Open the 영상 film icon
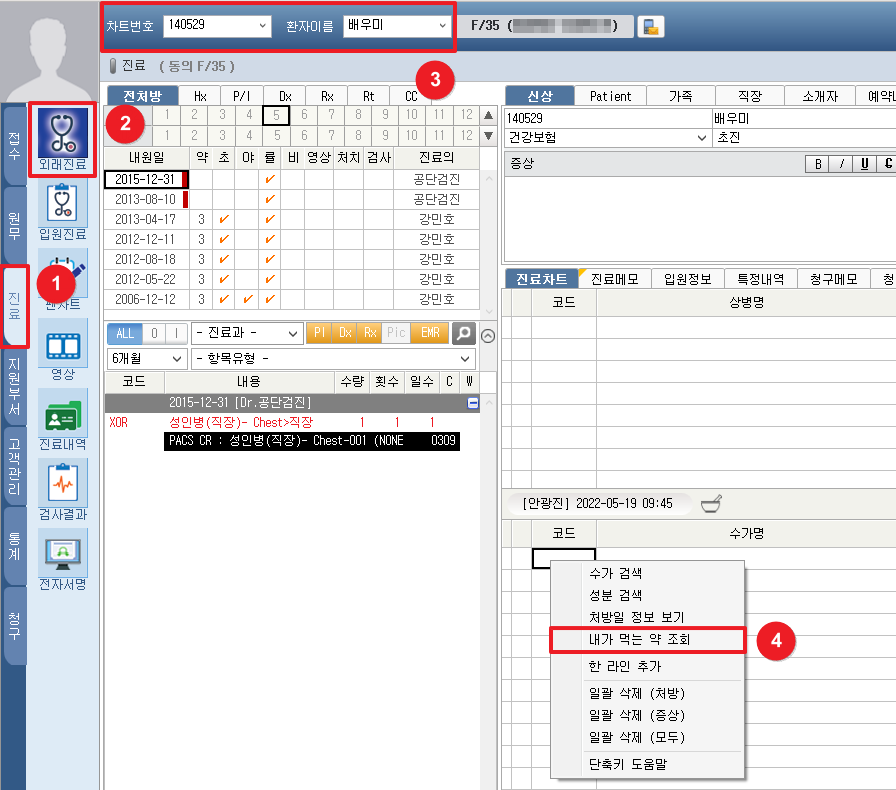Screen dimensions: 896x790 62,345
